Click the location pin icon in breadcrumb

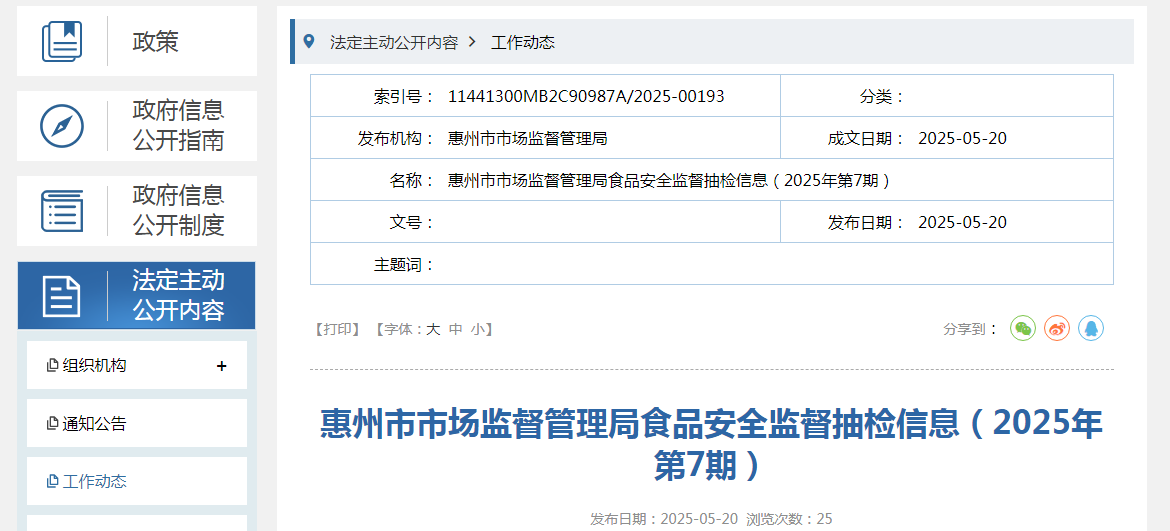click(x=309, y=41)
